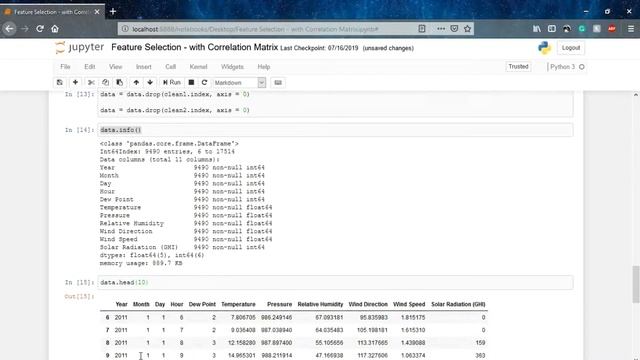Interrupt the kernel with stop icon
Viewport: 640px width, 360px height.
pyautogui.click(x=191, y=82)
